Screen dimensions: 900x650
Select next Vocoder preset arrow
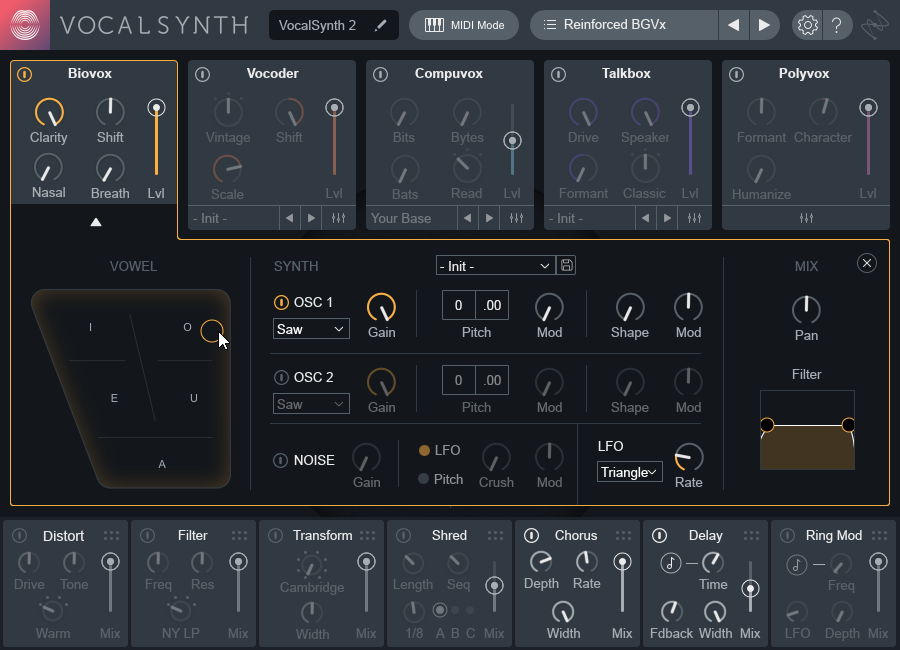(311, 218)
